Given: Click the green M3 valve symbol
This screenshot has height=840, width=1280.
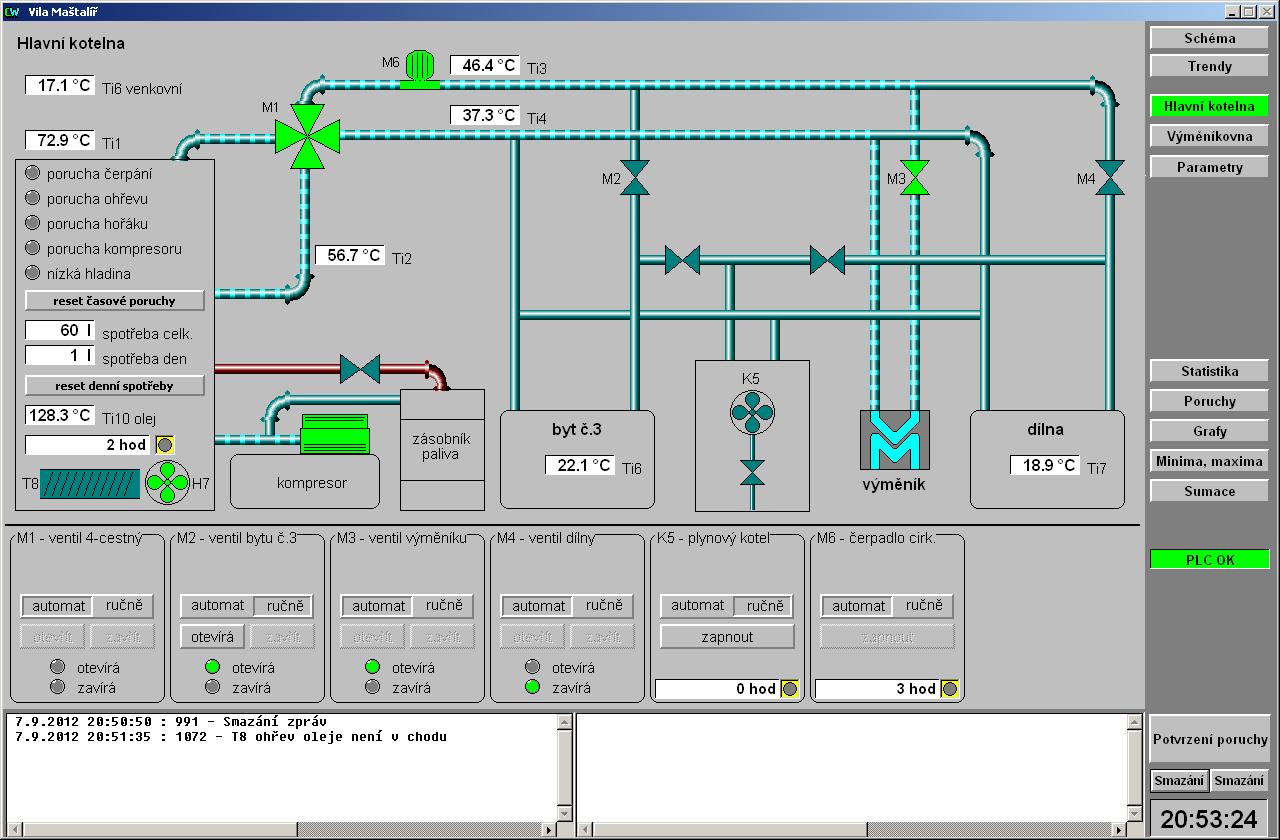Looking at the screenshot, I should pyautogui.click(x=914, y=178).
